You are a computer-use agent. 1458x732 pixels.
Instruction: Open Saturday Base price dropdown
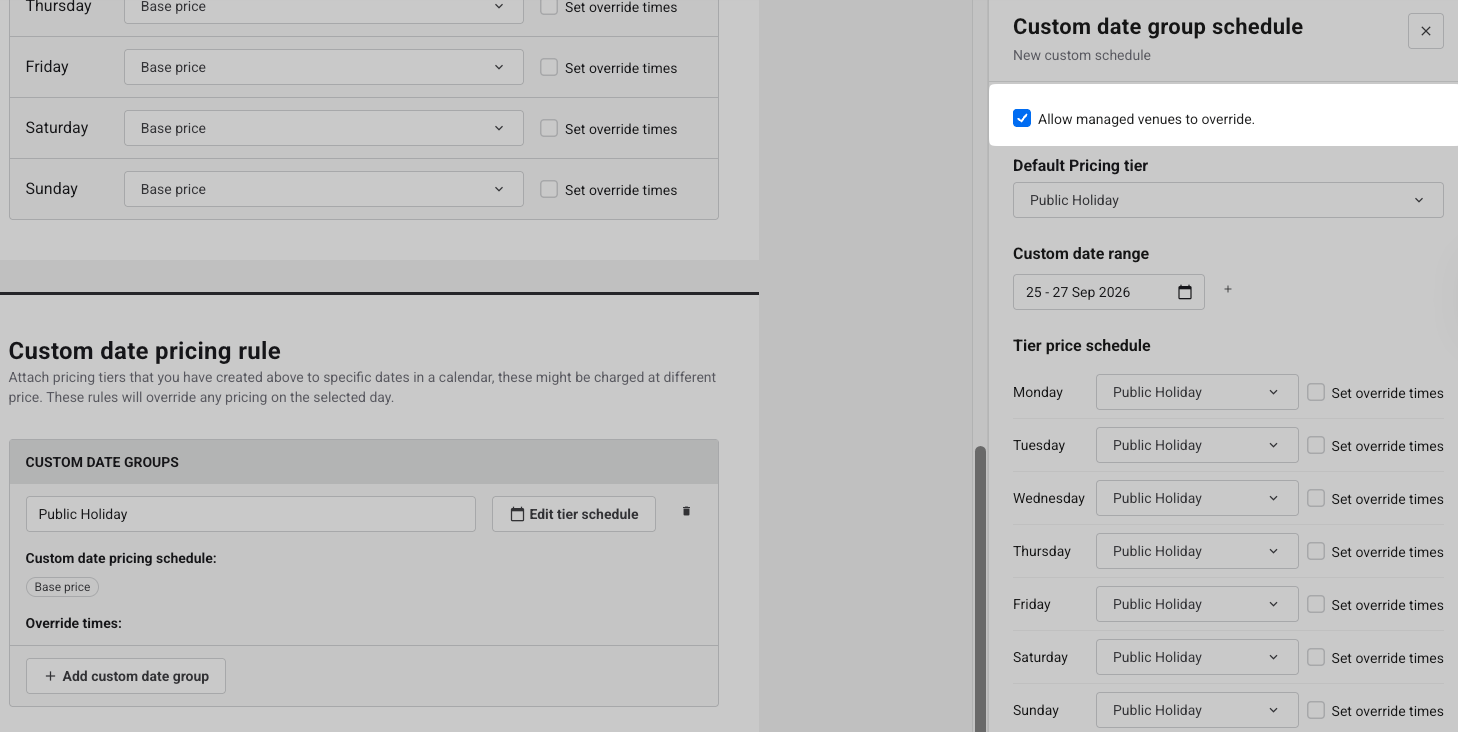coord(324,128)
